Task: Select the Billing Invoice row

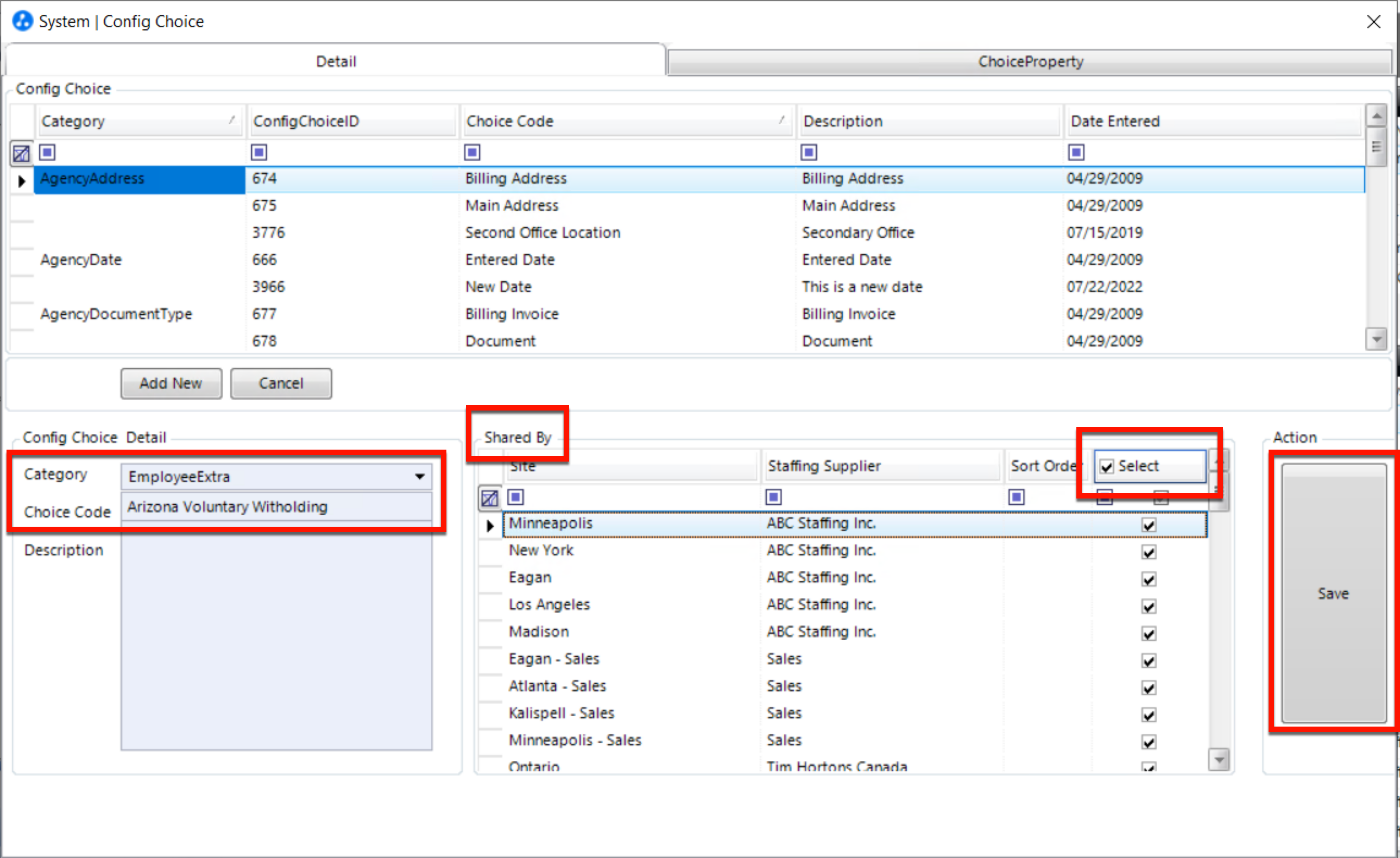Action: click(699, 314)
